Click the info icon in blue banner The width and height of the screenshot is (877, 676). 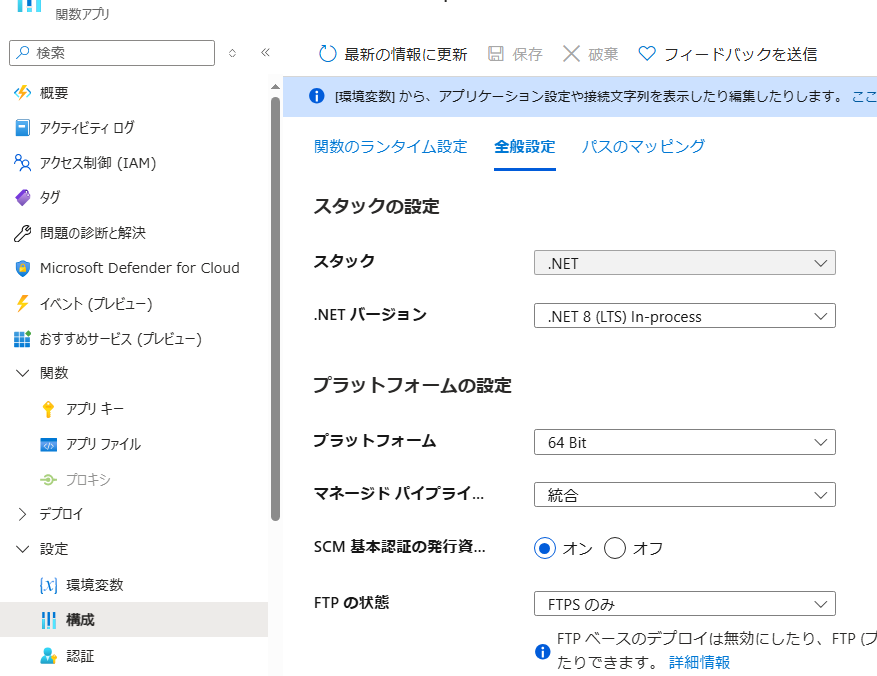click(317, 96)
